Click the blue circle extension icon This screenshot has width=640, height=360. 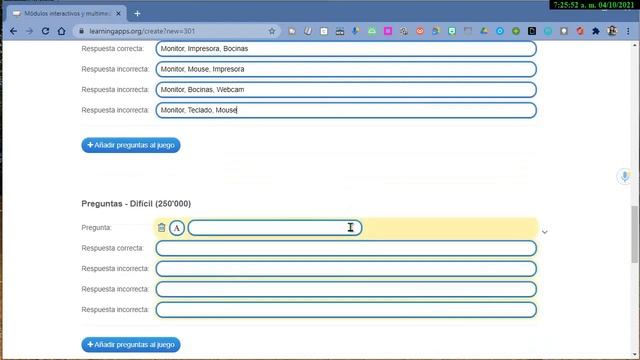pyautogui.click(x=500, y=31)
